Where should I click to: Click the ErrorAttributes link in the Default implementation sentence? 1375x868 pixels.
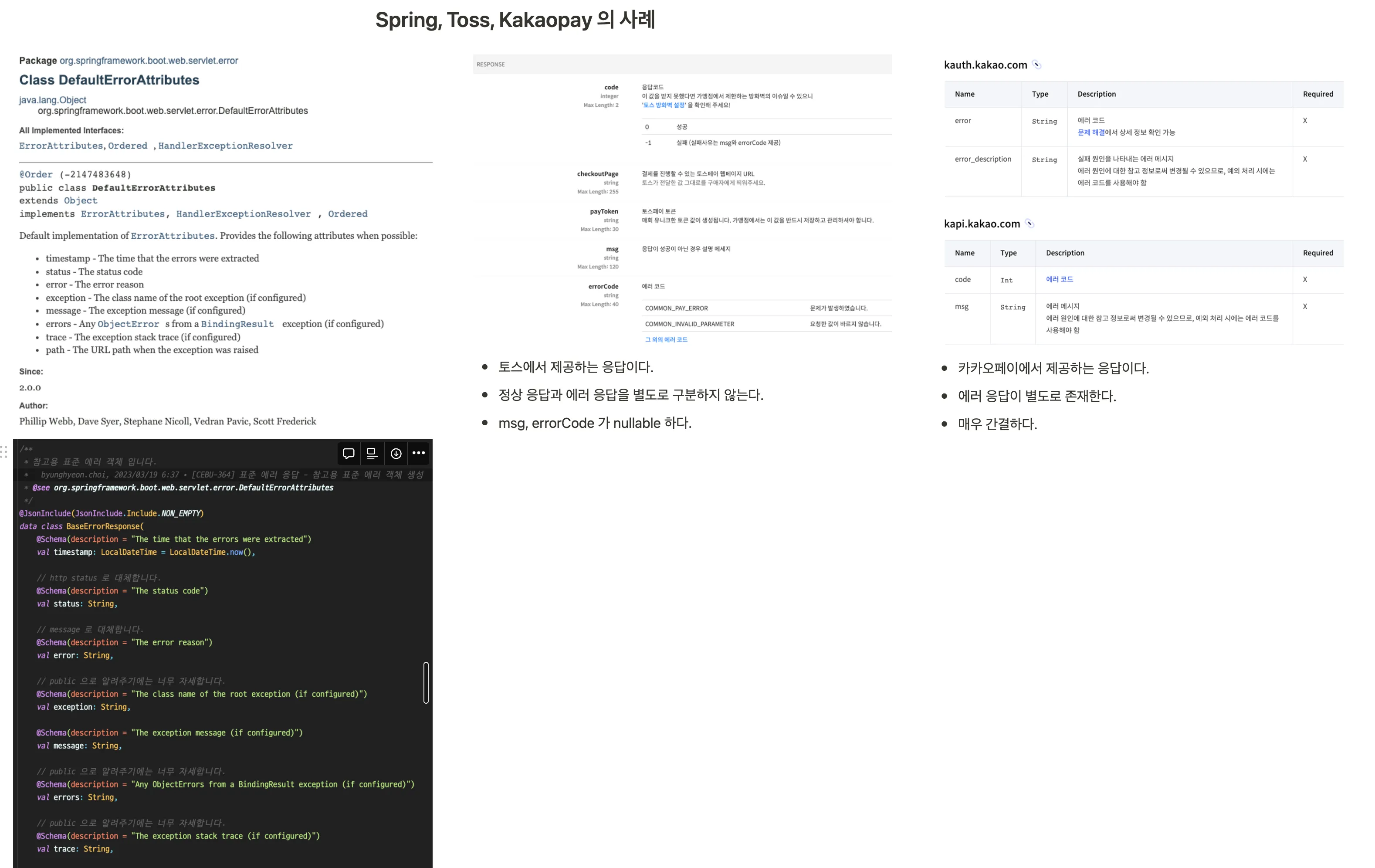173,236
